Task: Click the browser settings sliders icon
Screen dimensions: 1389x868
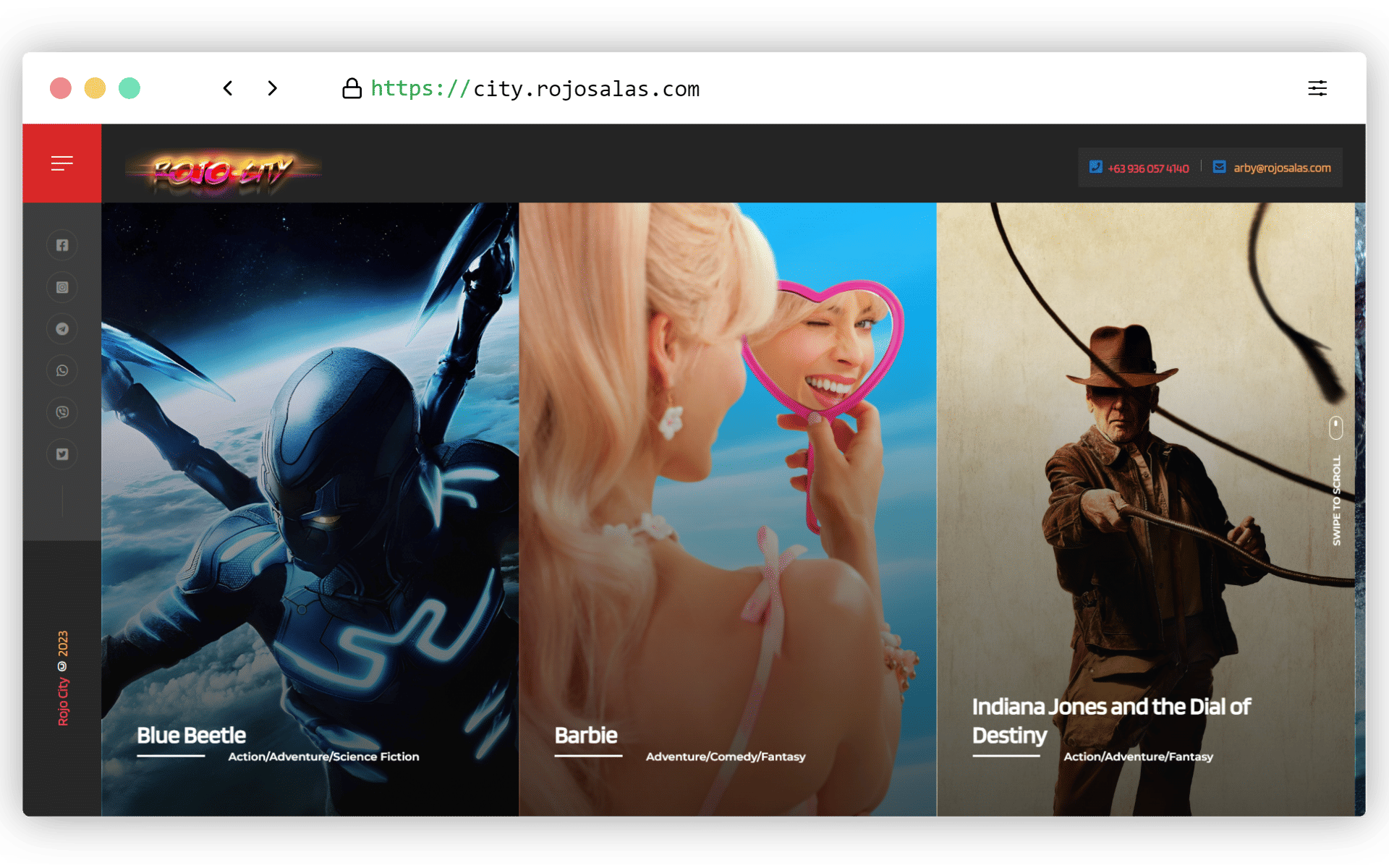Action: [x=1317, y=88]
